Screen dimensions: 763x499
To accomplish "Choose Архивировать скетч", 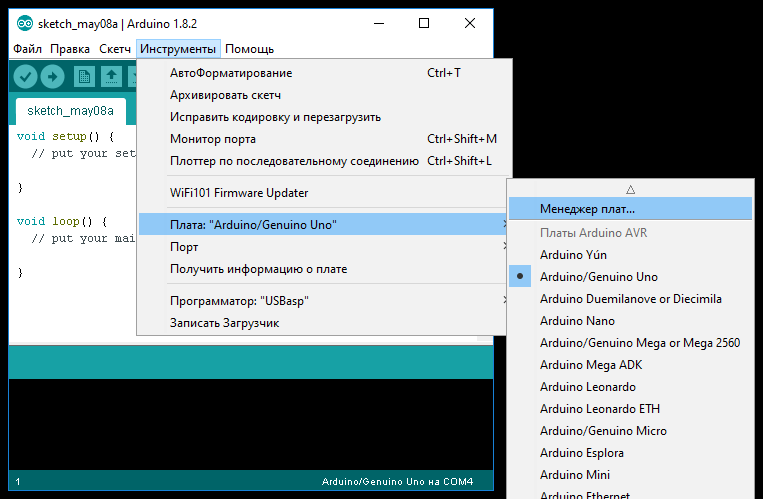I will (323, 95).
